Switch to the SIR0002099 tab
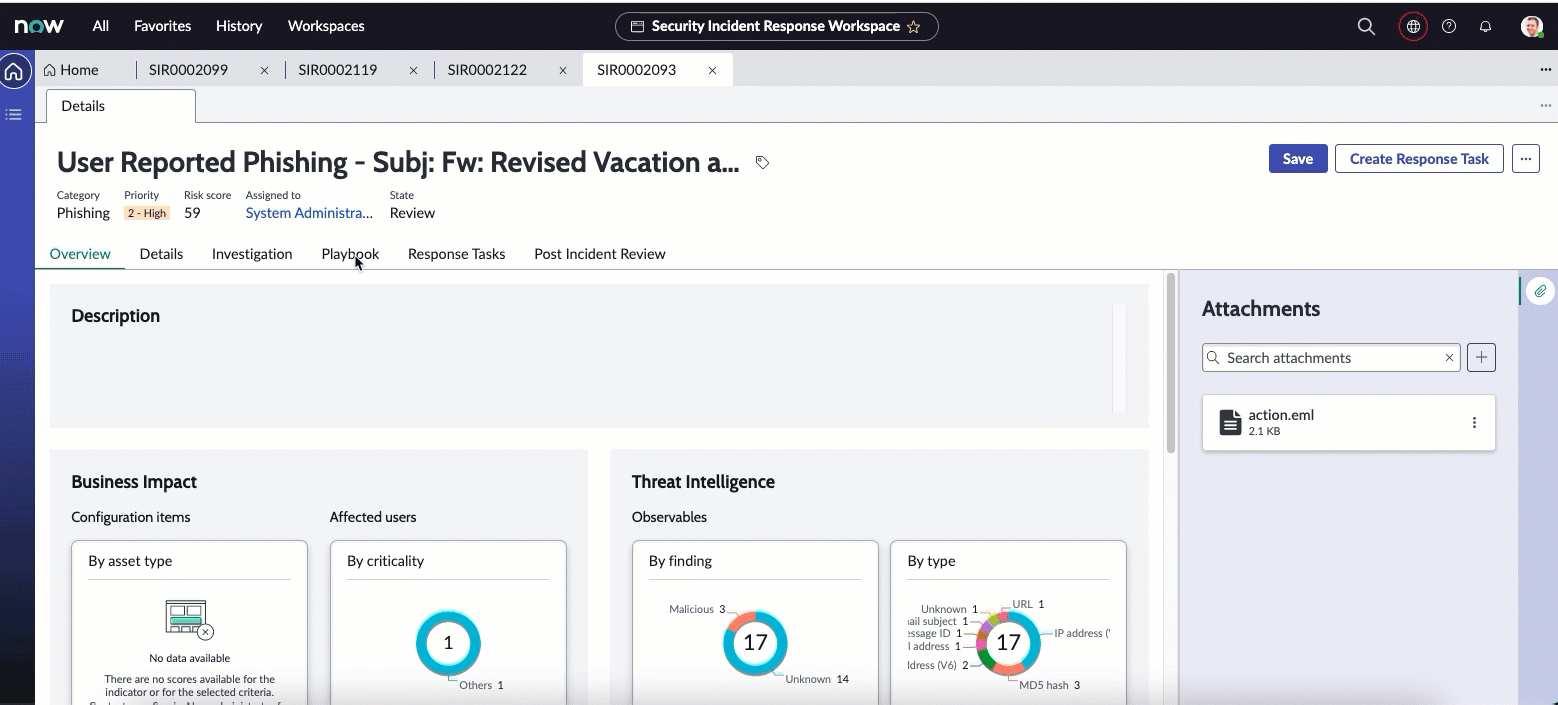This screenshot has width=1558, height=705. coord(188,70)
